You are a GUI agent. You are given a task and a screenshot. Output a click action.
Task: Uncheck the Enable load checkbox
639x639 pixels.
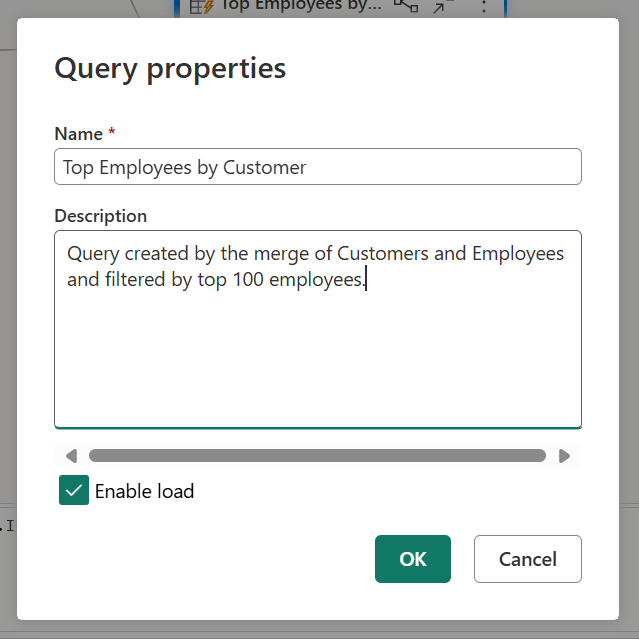(74, 490)
